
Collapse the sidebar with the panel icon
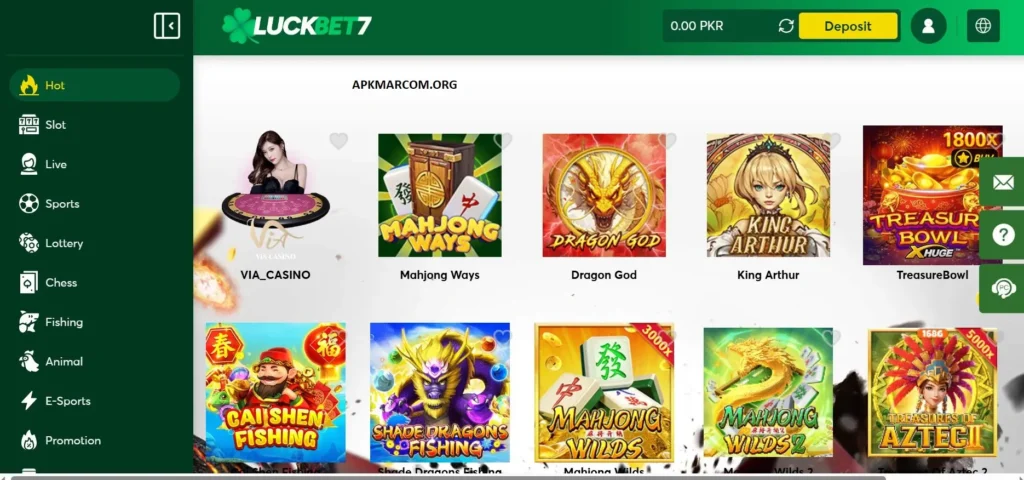coord(167,26)
